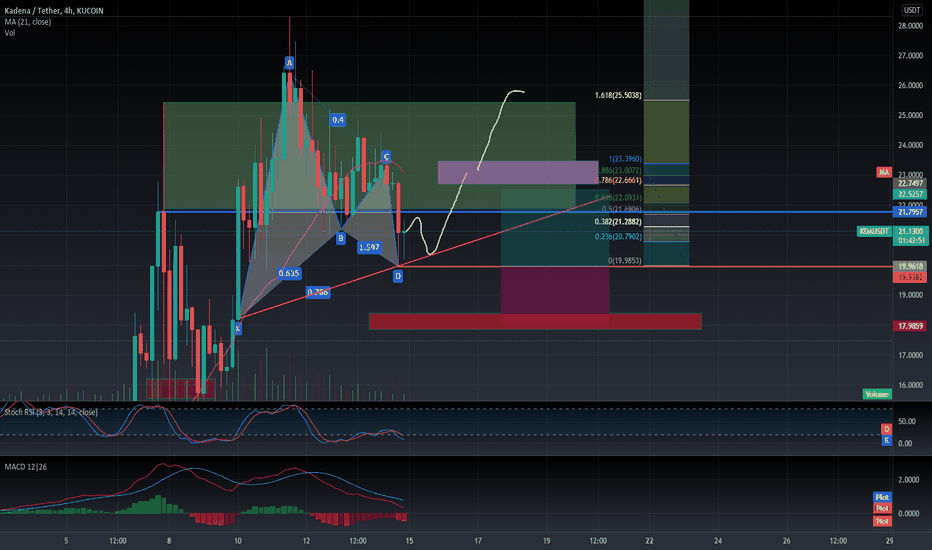The image size is (932, 550).
Task: Click the gray 19.9618 price tag
Action: 910,266
